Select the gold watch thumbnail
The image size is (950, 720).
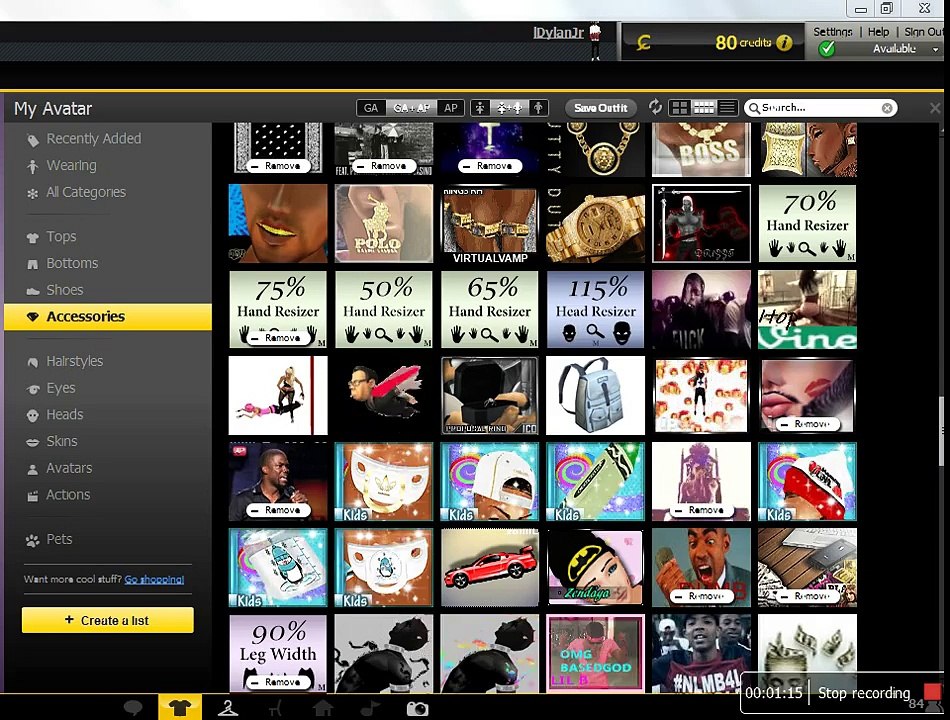click(595, 223)
